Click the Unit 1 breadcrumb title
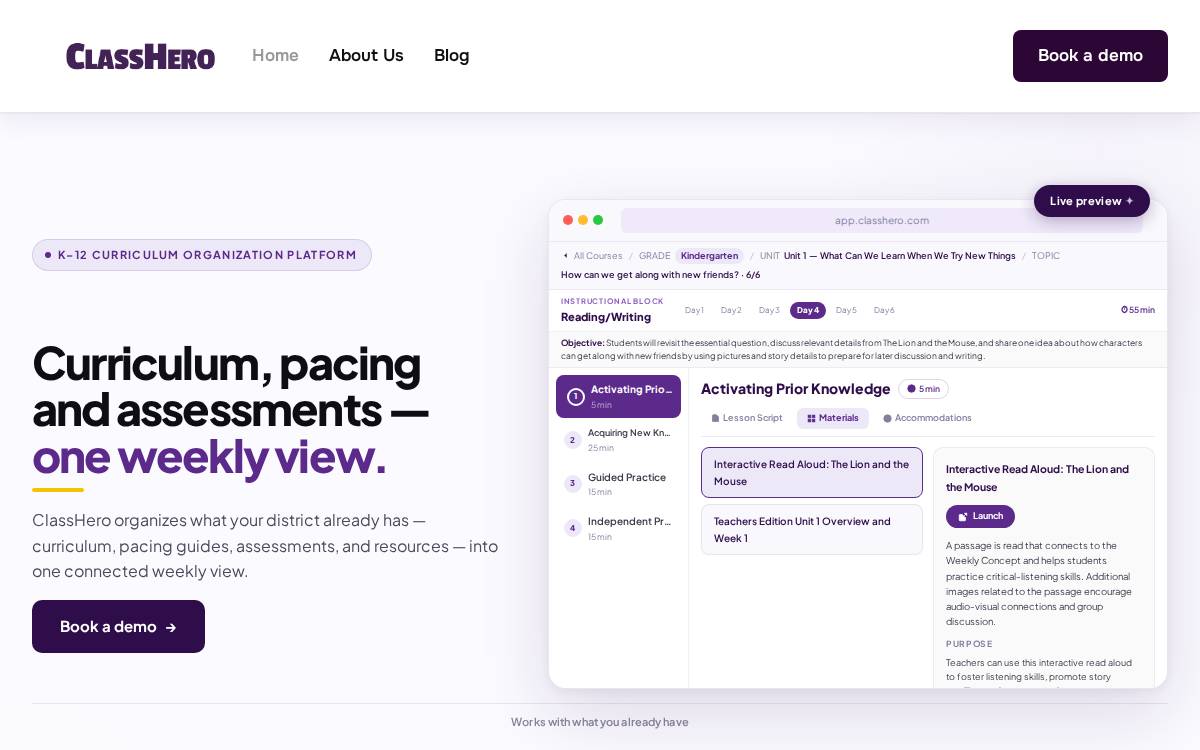Image resolution: width=1200 pixels, height=750 pixels. 899,256
